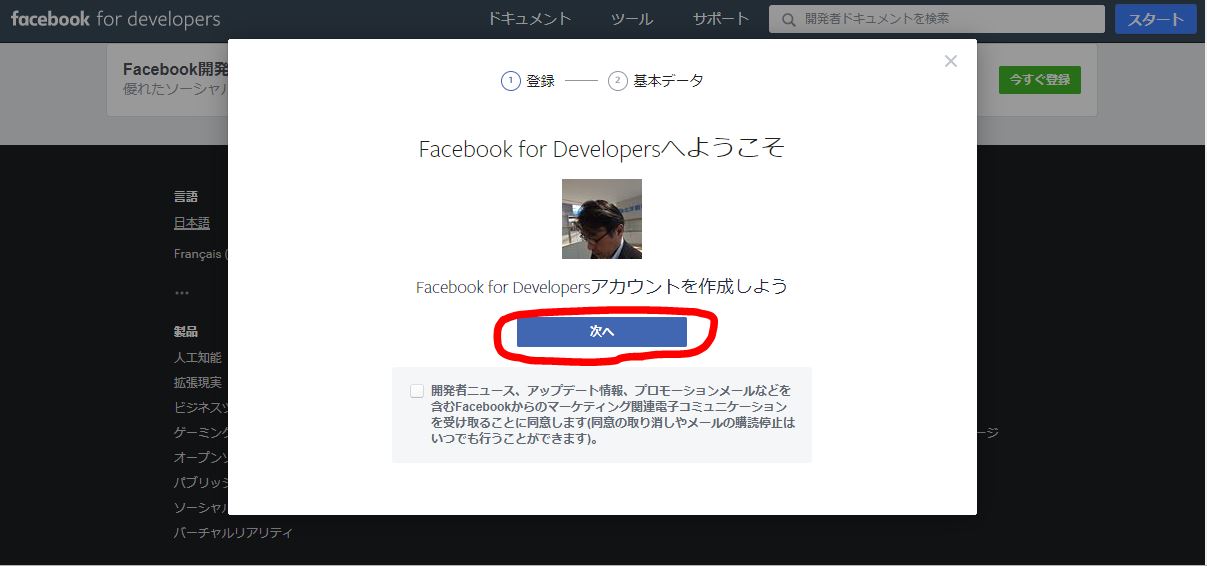Click the 言語 footer heading

point(186,197)
